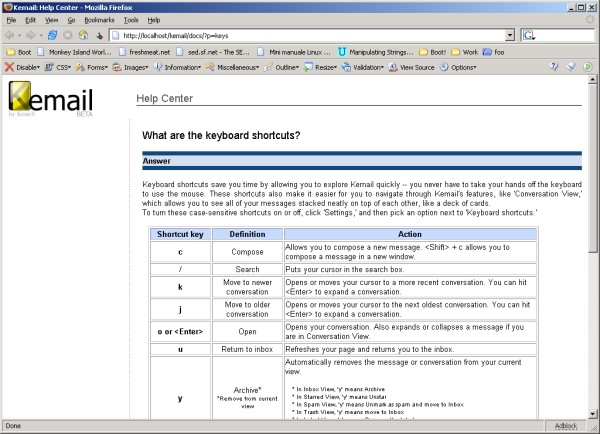
Task: Expand the URL history dropdown arrow
Action: click(510, 36)
